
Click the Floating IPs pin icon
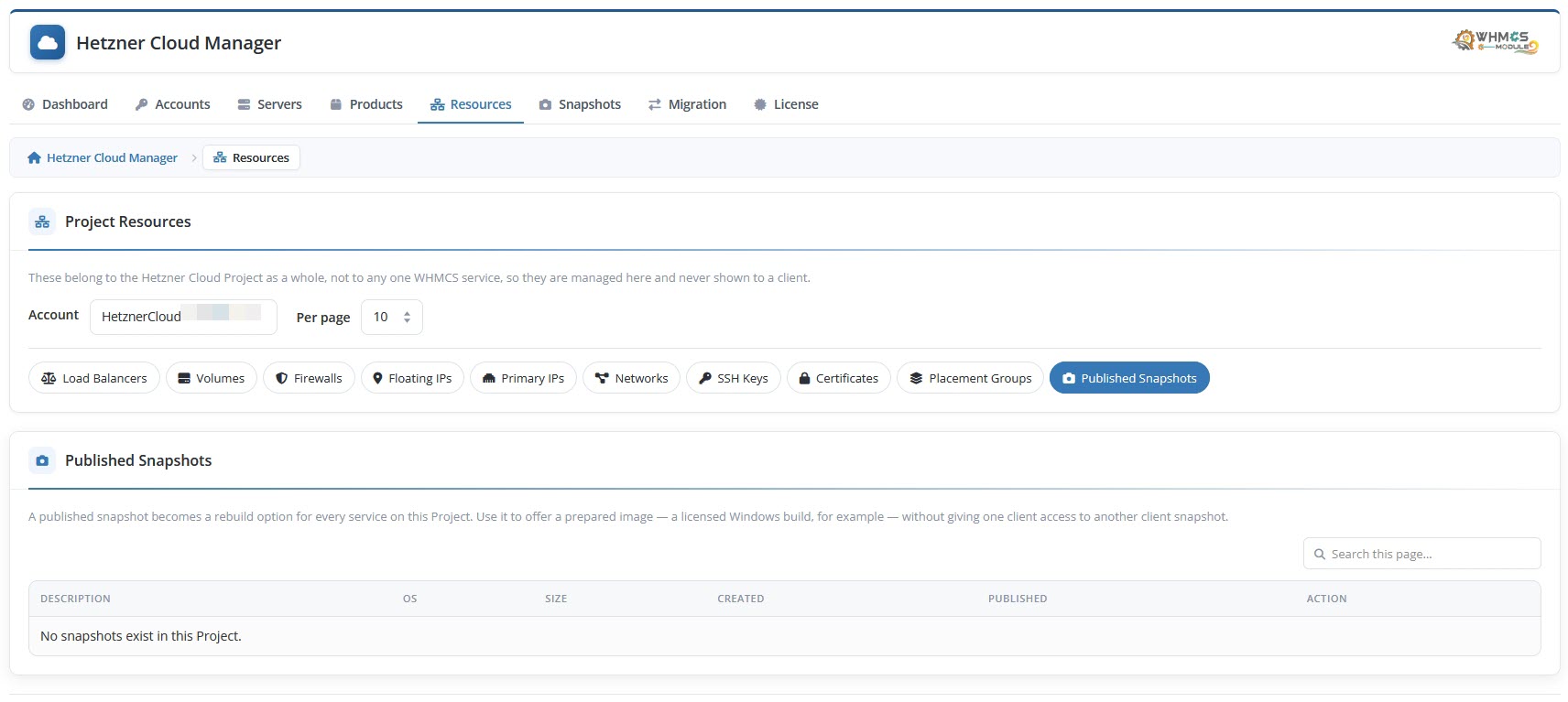pyautogui.click(x=377, y=378)
